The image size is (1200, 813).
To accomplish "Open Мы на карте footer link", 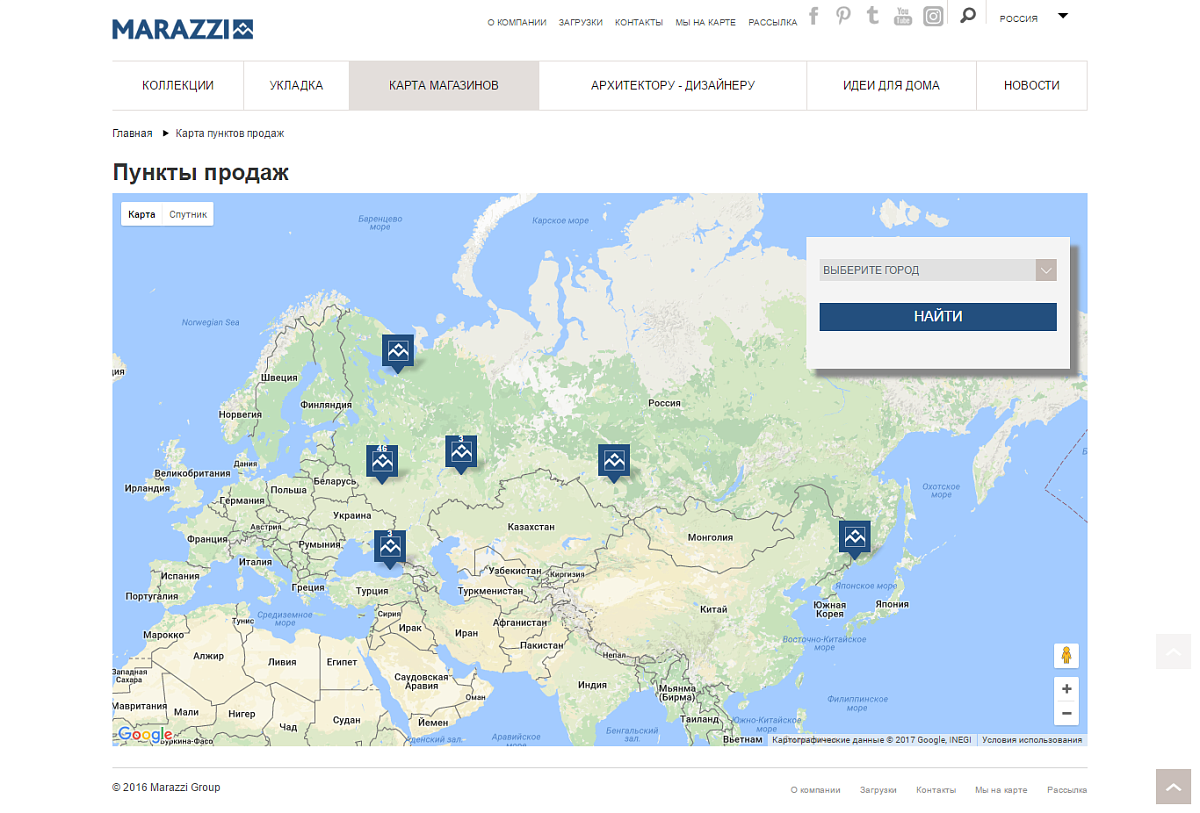I will tap(1001, 790).
